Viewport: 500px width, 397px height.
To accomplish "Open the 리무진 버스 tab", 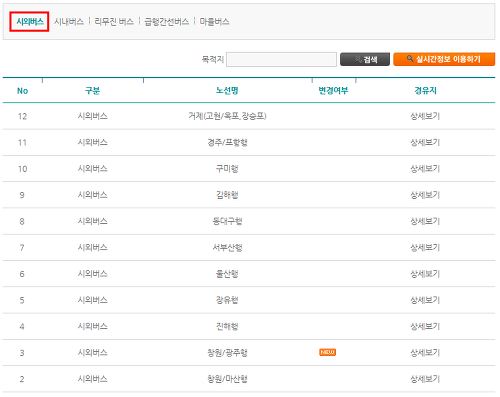I will [114, 22].
